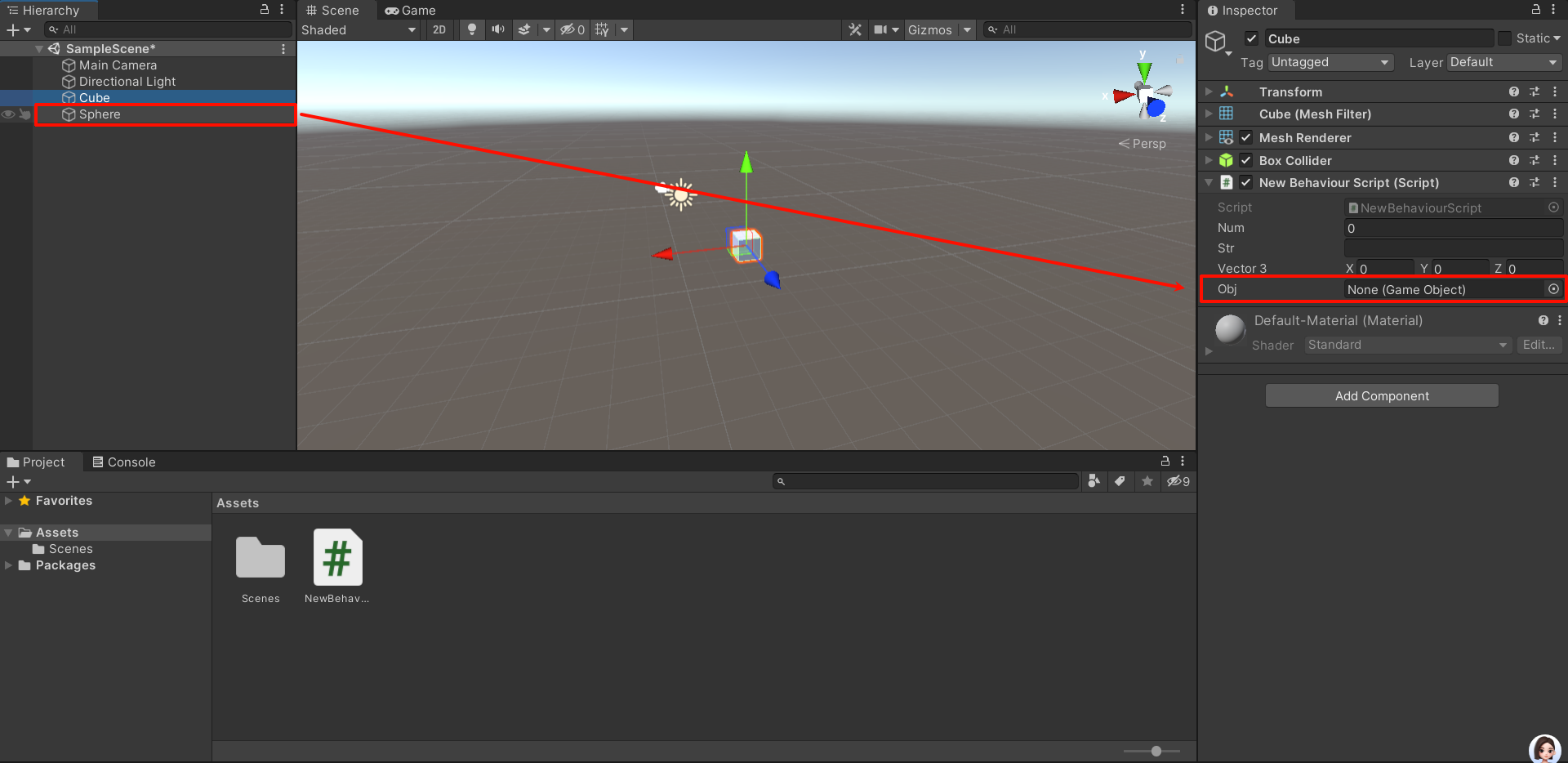Open the Layer Default dropdown
The height and width of the screenshot is (763, 1568).
point(1503,63)
